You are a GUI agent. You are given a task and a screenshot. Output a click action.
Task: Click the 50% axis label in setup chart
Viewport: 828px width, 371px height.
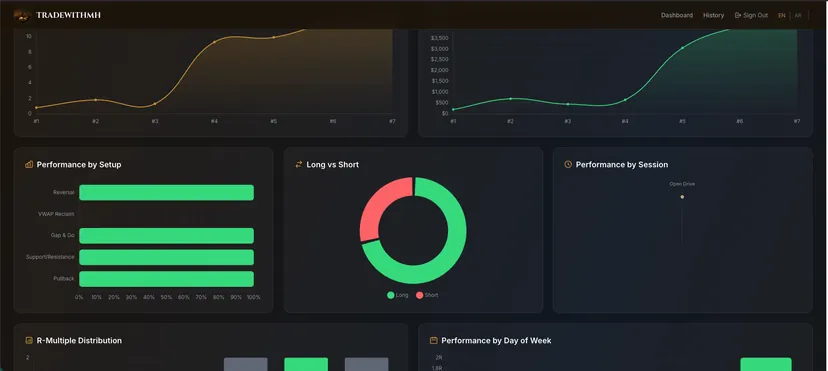coord(166,297)
